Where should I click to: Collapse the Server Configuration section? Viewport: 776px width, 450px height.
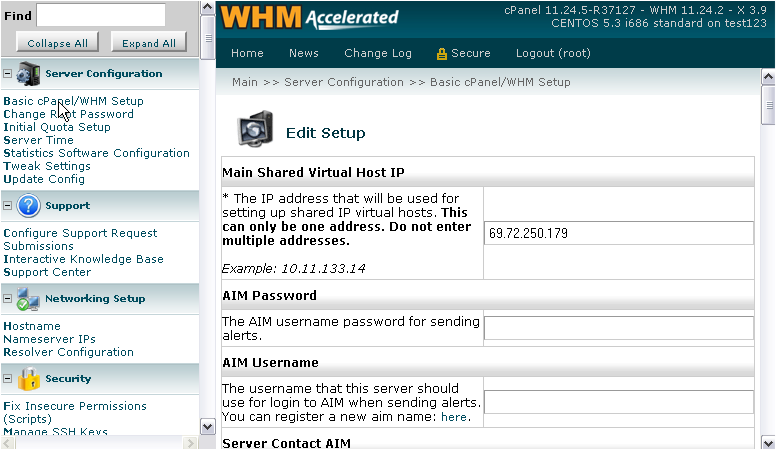coord(7,74)
